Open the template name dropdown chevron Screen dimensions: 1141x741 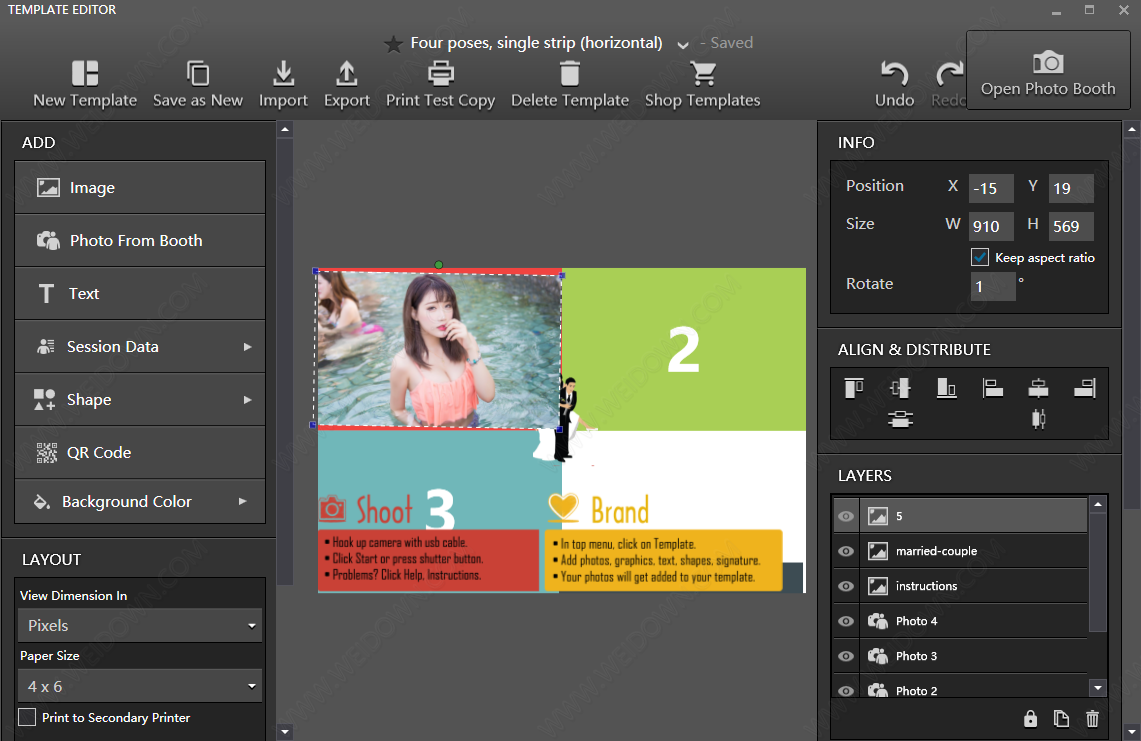click(683, 45)
